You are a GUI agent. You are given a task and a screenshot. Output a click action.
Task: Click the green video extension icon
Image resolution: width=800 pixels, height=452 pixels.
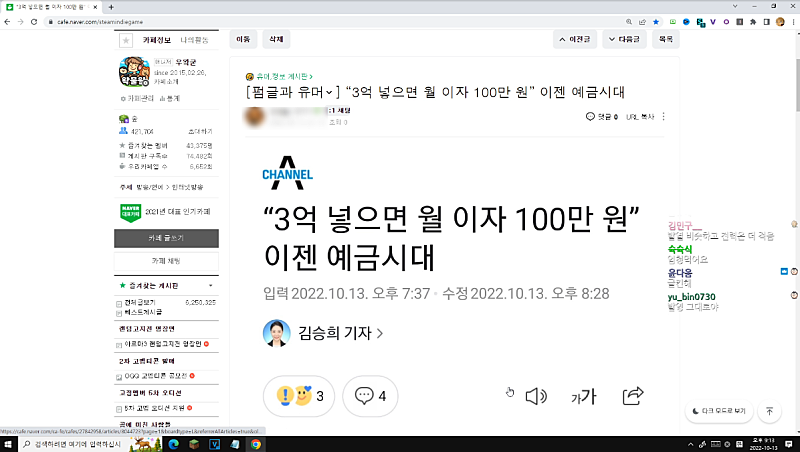[x=673, y=22]
